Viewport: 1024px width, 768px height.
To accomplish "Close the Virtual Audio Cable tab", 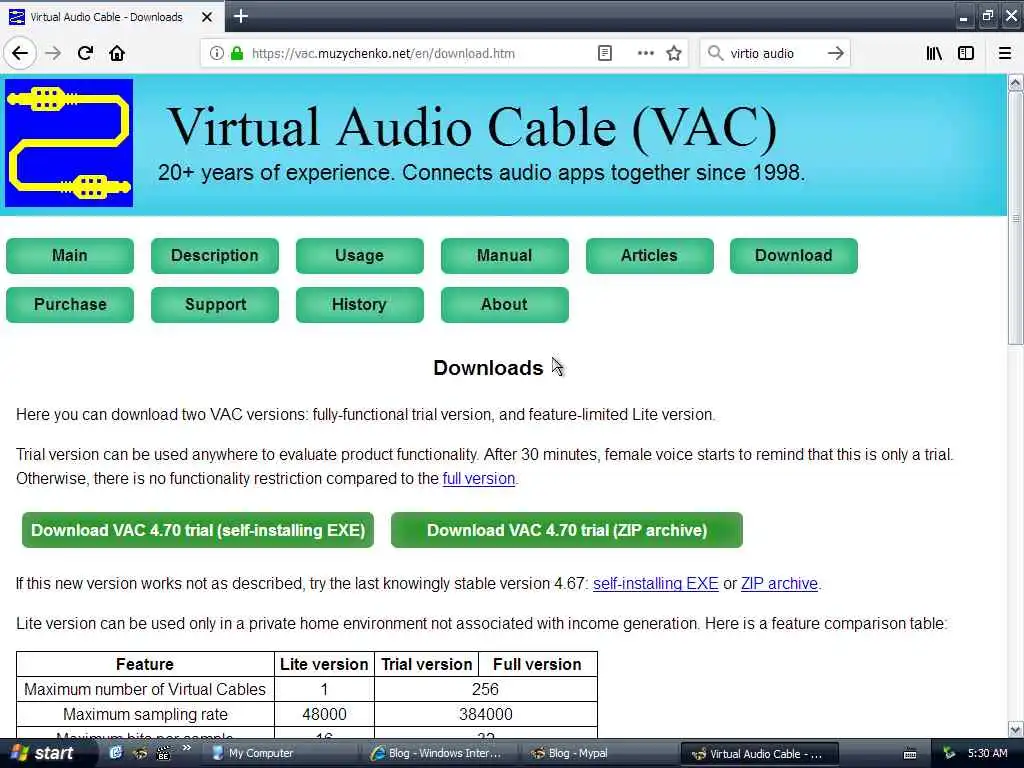I will (207, 17).
